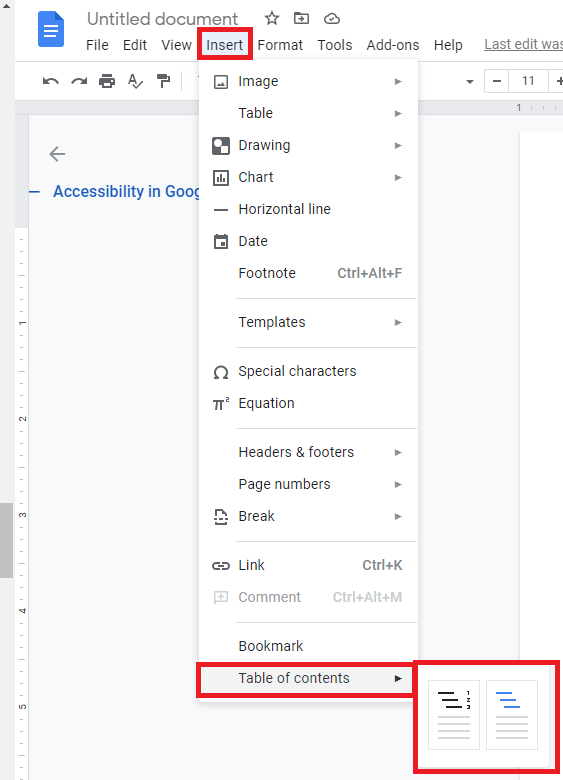Decrease font size with minus button

pos(496,81)
